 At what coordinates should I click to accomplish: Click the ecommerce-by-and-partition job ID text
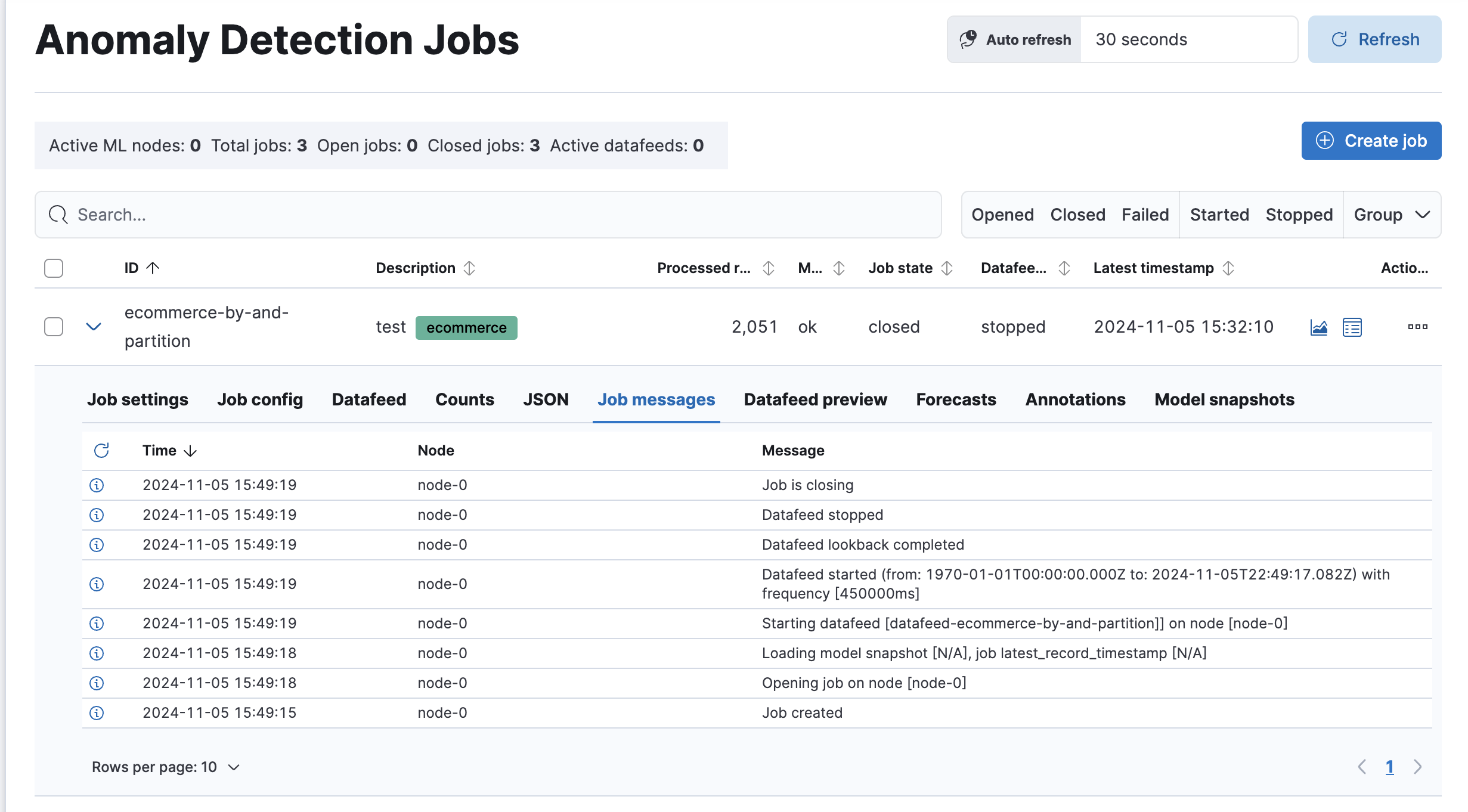click(x=206, y=327)
